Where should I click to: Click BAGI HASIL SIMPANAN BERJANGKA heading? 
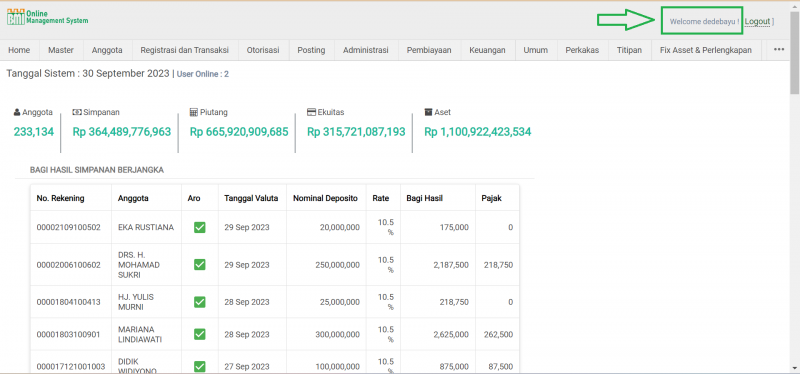(x=97, y=170)
